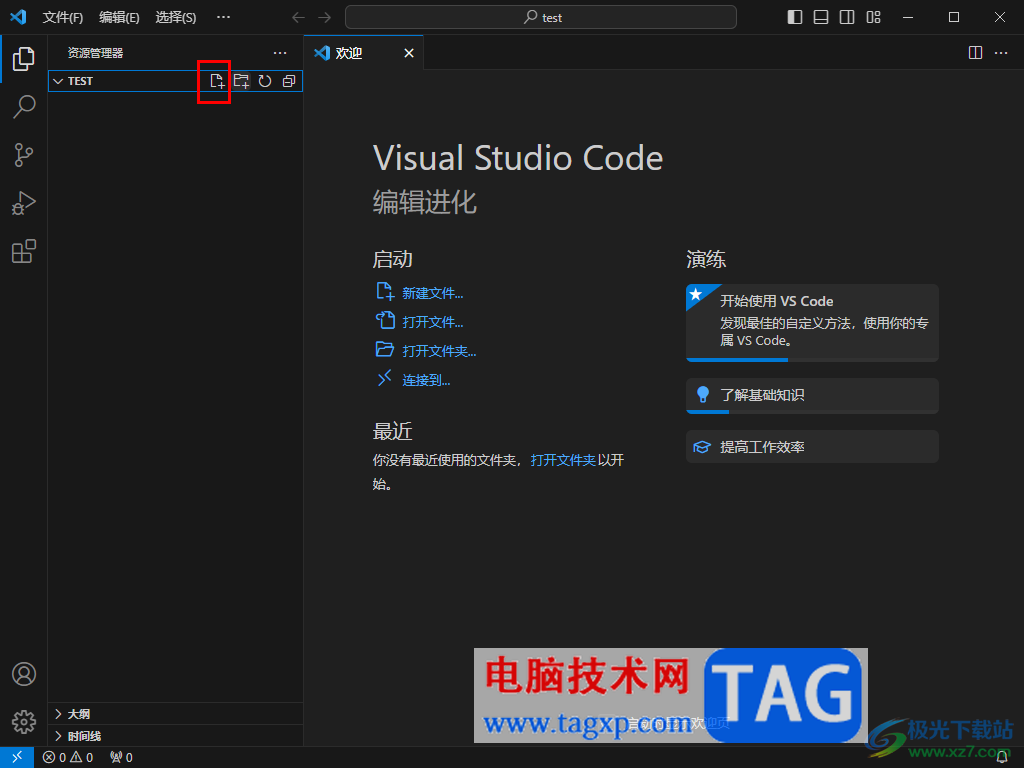
Task: Click 打开文件夹 link in recent section
Action: click(563, 460)
